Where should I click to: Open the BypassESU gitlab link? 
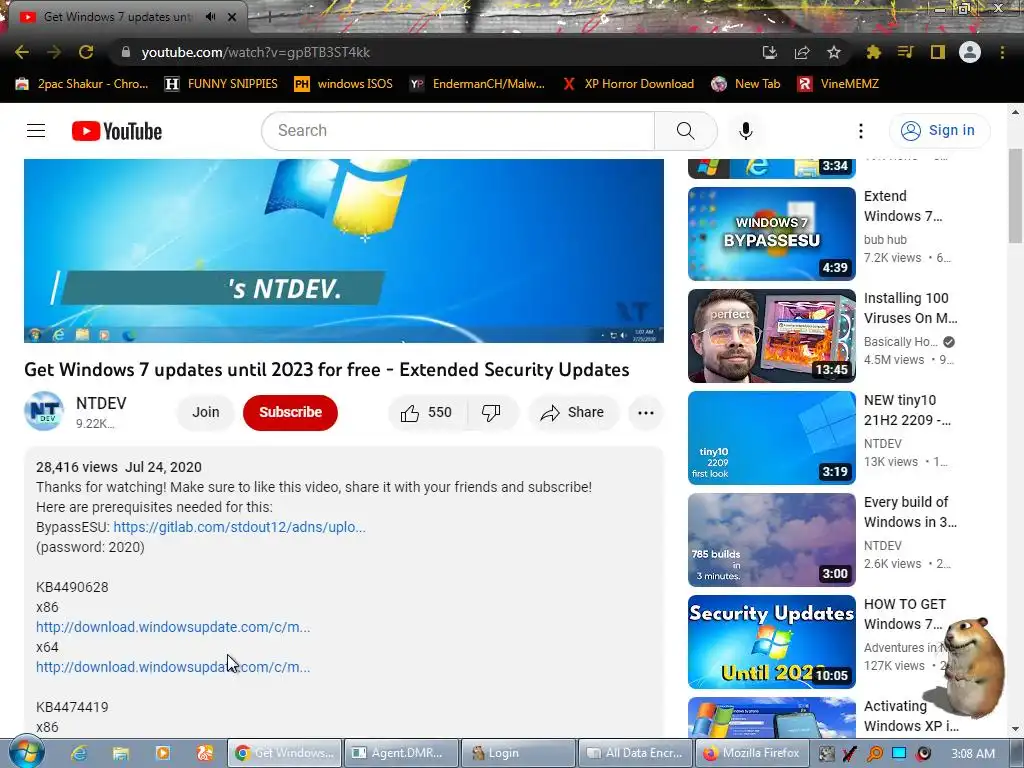(x=239, y=527)
